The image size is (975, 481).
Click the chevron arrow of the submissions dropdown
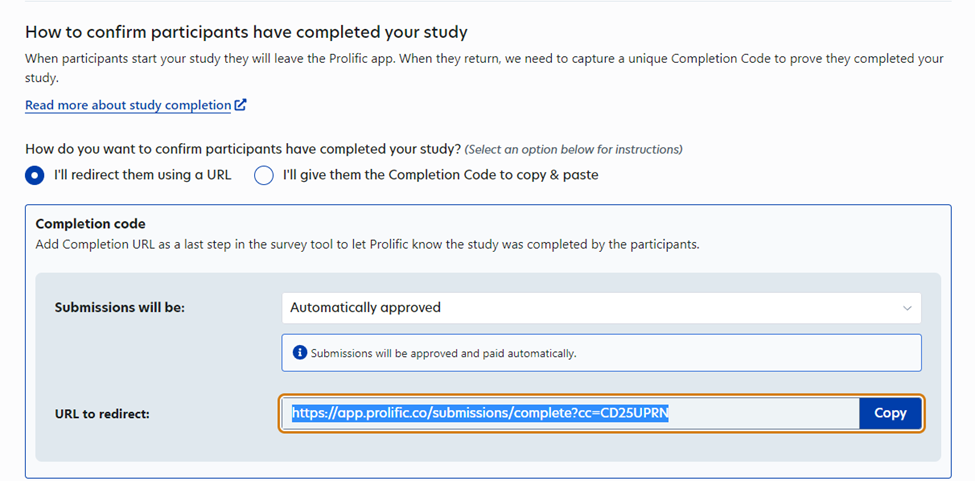point(907,308)
